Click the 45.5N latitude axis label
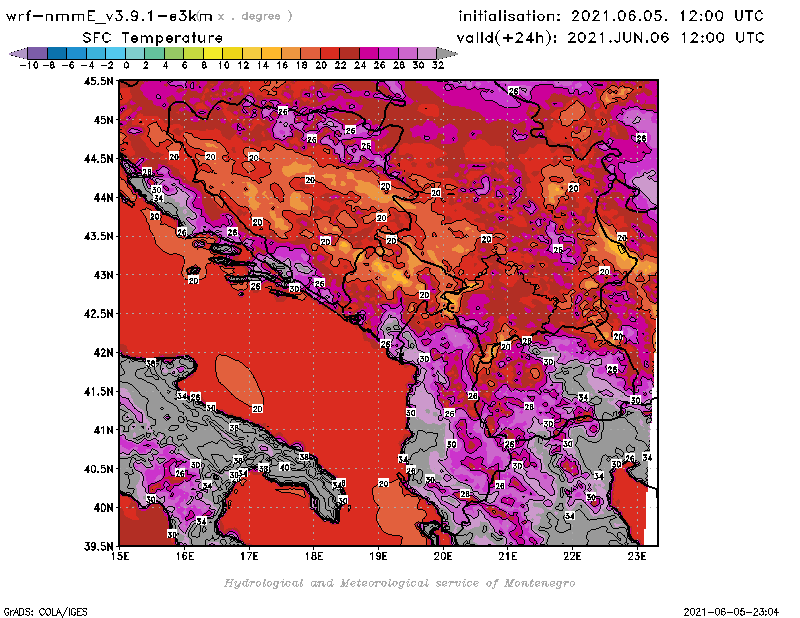Image resolution: width=800 pixels, height=618 pixels. pos(98,81)
